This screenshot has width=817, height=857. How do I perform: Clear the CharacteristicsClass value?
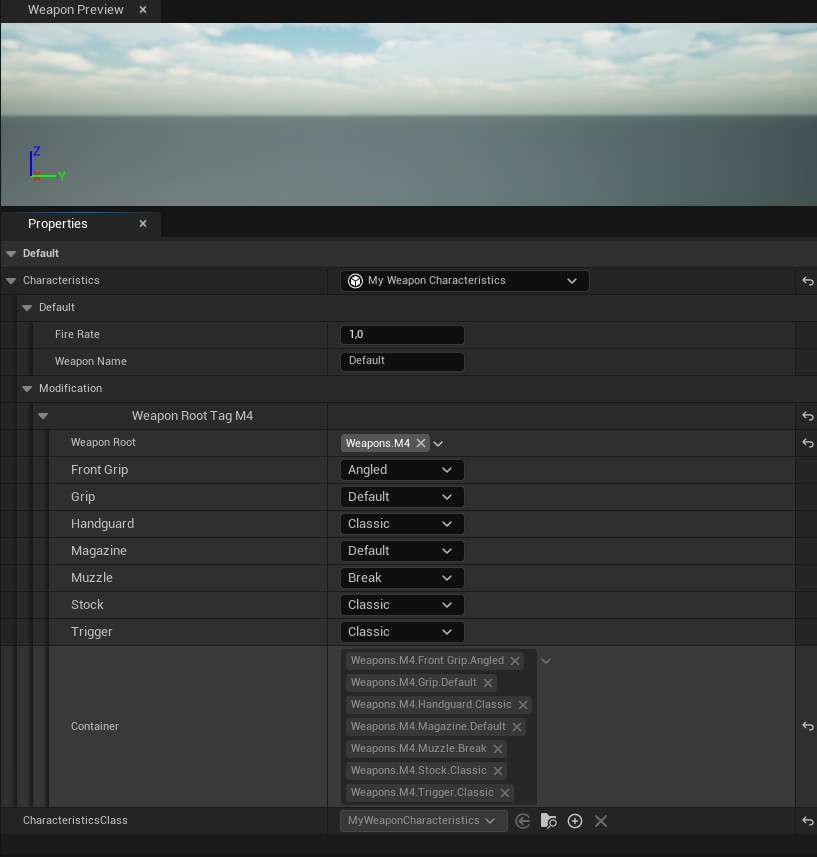[x=601, y=821]
